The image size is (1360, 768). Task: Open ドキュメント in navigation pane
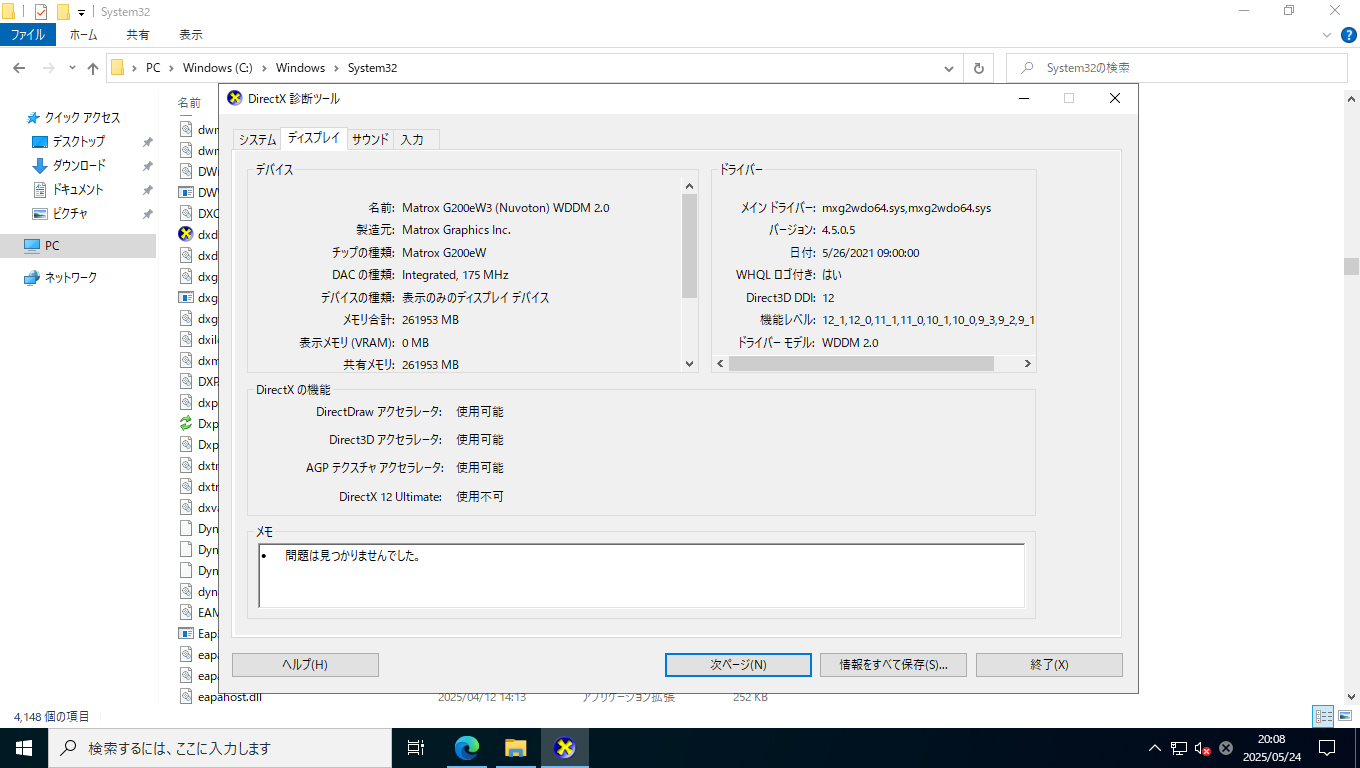coord(77,189)
